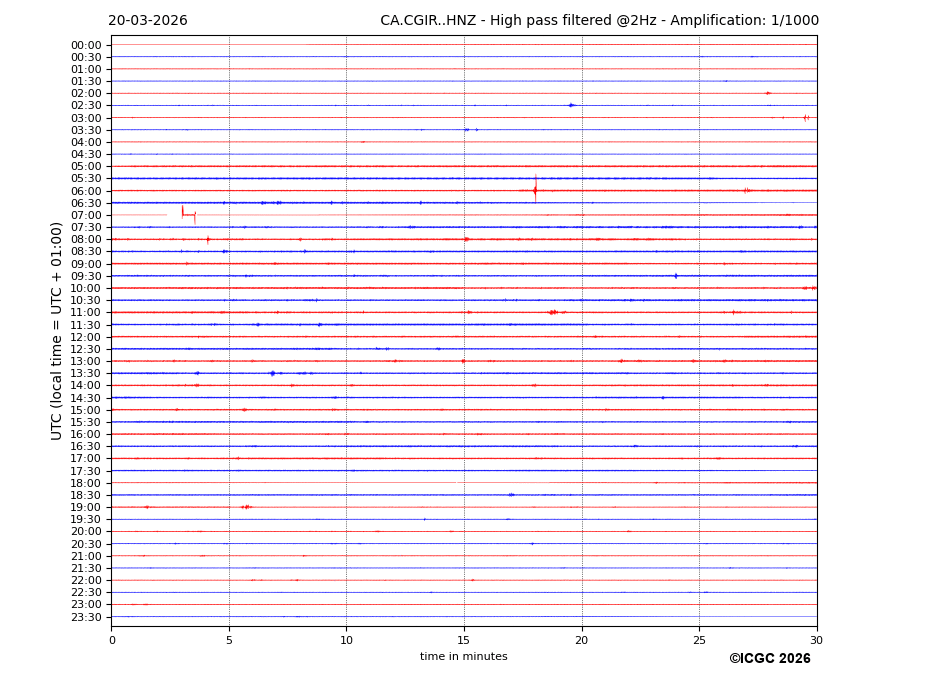The width and height of the screenshot is (927, 696).
Task: Click the x-axis tick labeled 30
Action: click(816, 639)
